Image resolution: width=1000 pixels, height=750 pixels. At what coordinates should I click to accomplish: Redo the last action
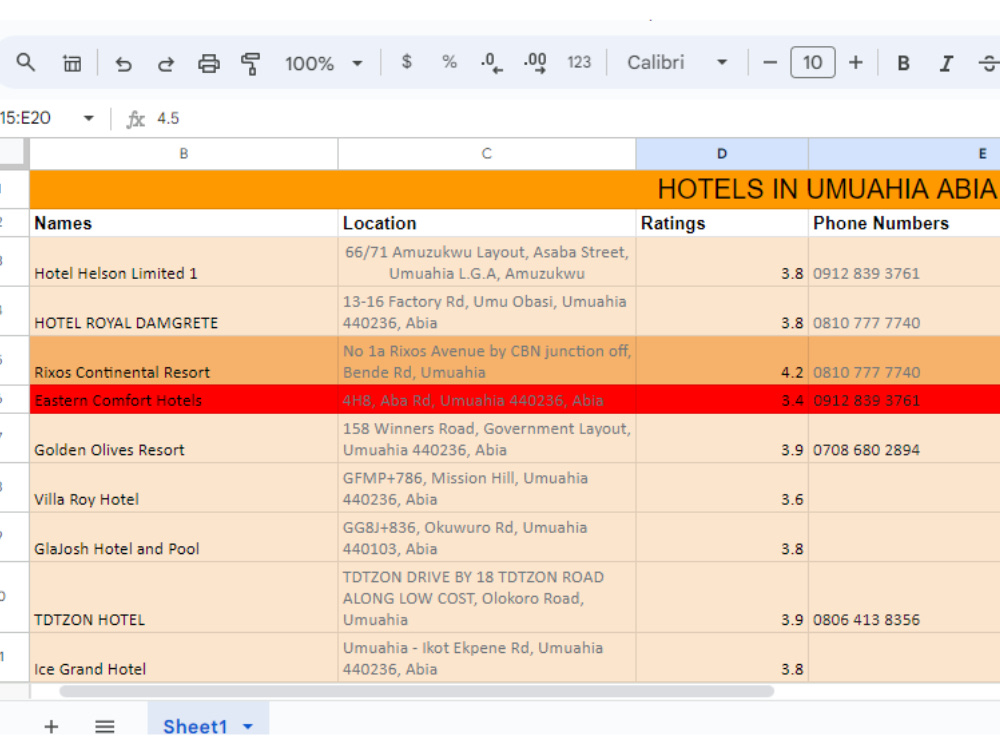click(x=166, y=63)
